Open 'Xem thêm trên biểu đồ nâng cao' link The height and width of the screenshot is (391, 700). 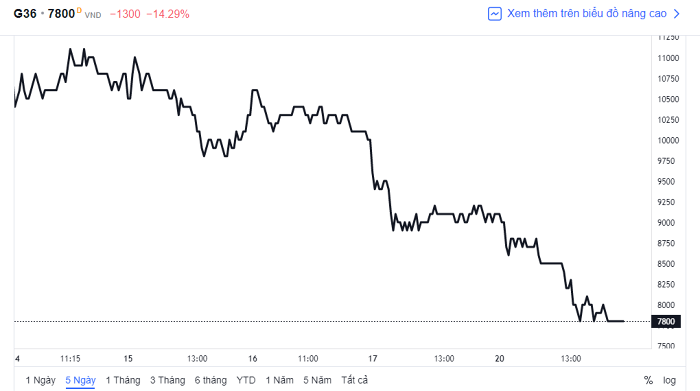[x=587, y=14]
